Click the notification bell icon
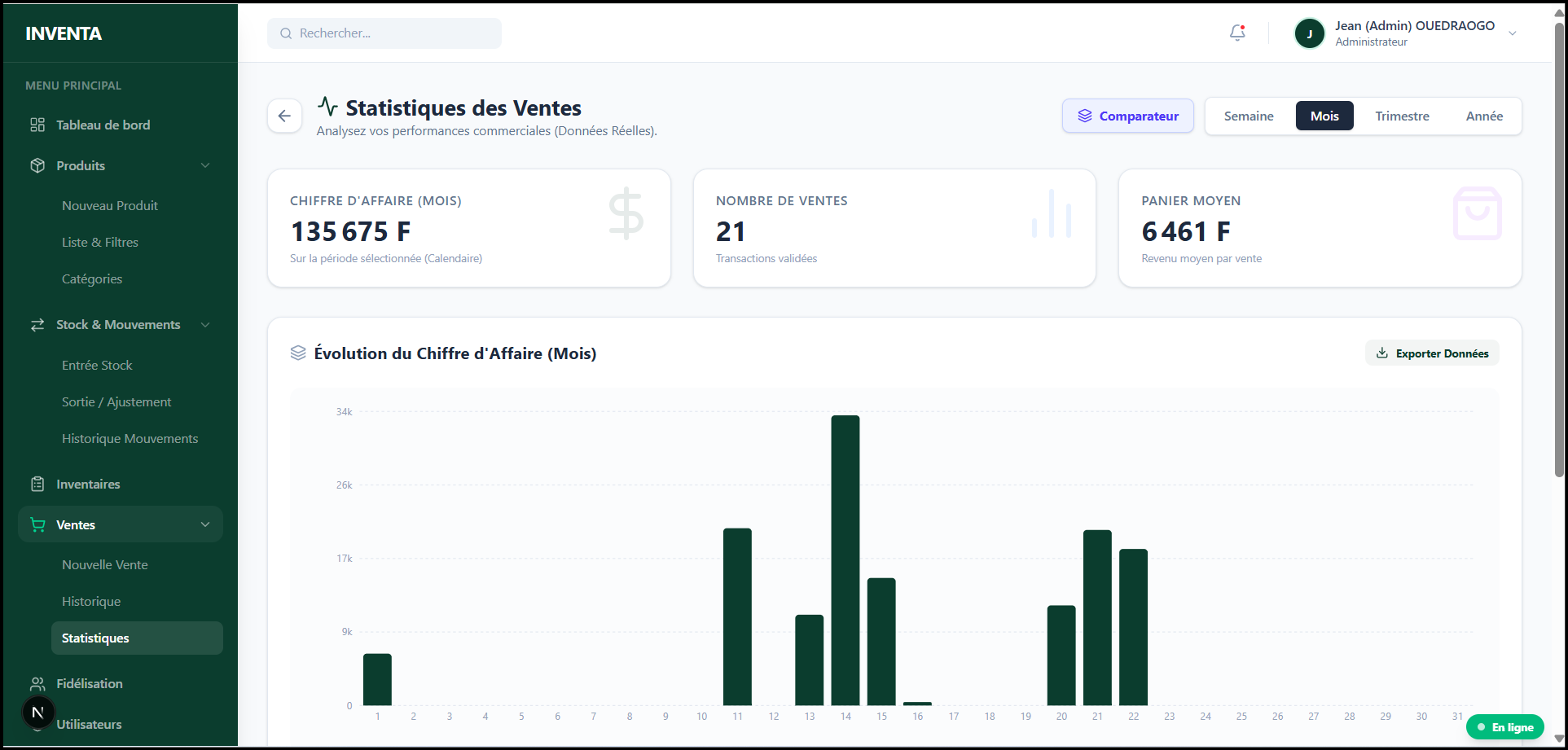Image resolution: width=1568 pixels, height=750 pixels. (x=1236, y=33)
